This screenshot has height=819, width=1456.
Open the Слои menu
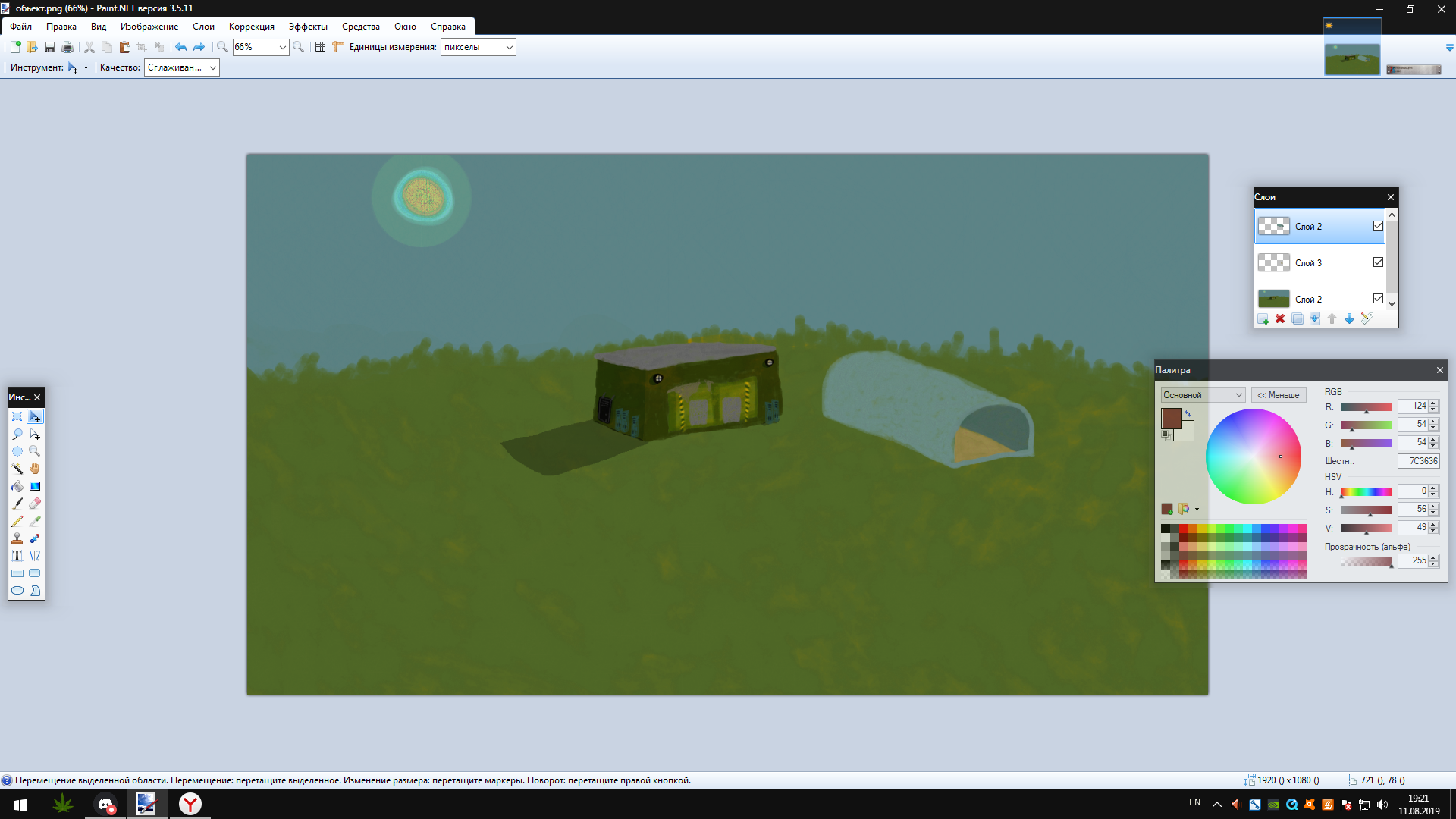coord(203,27)
